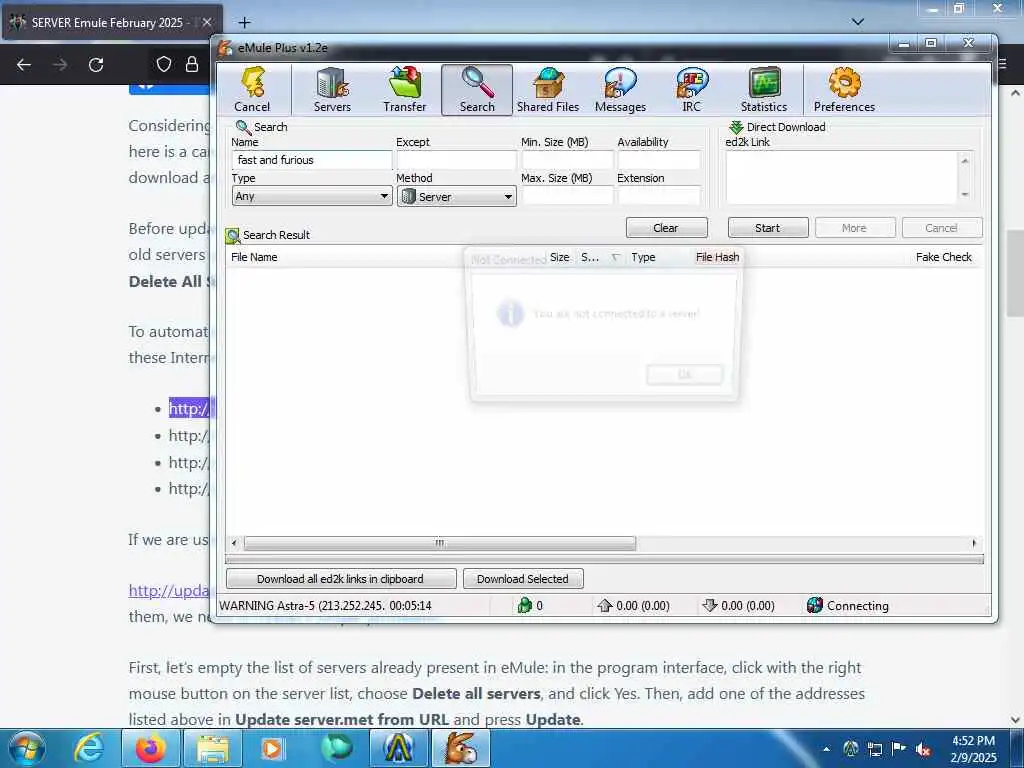Reload the page in Firefox
1024x768 pixels.
pyautogui.click(x=96, y=65)
